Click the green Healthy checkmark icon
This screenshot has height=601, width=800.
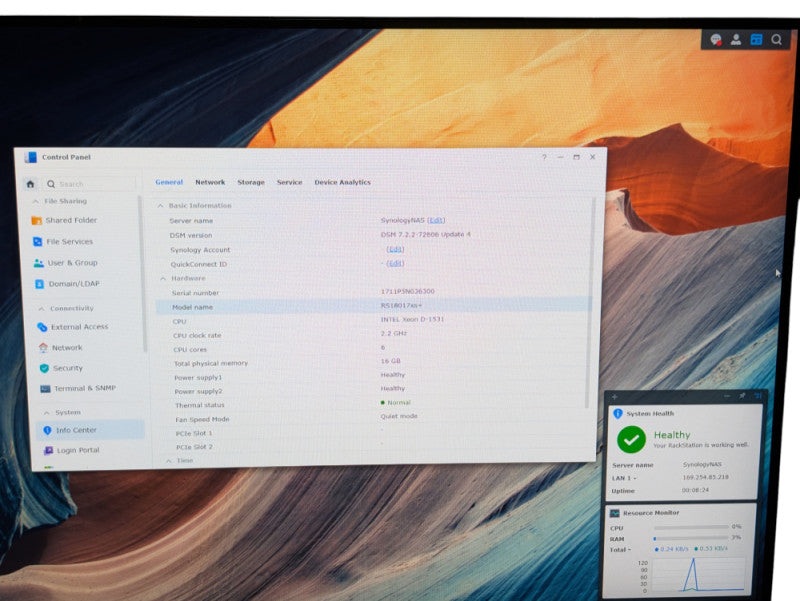click(631, 439)
